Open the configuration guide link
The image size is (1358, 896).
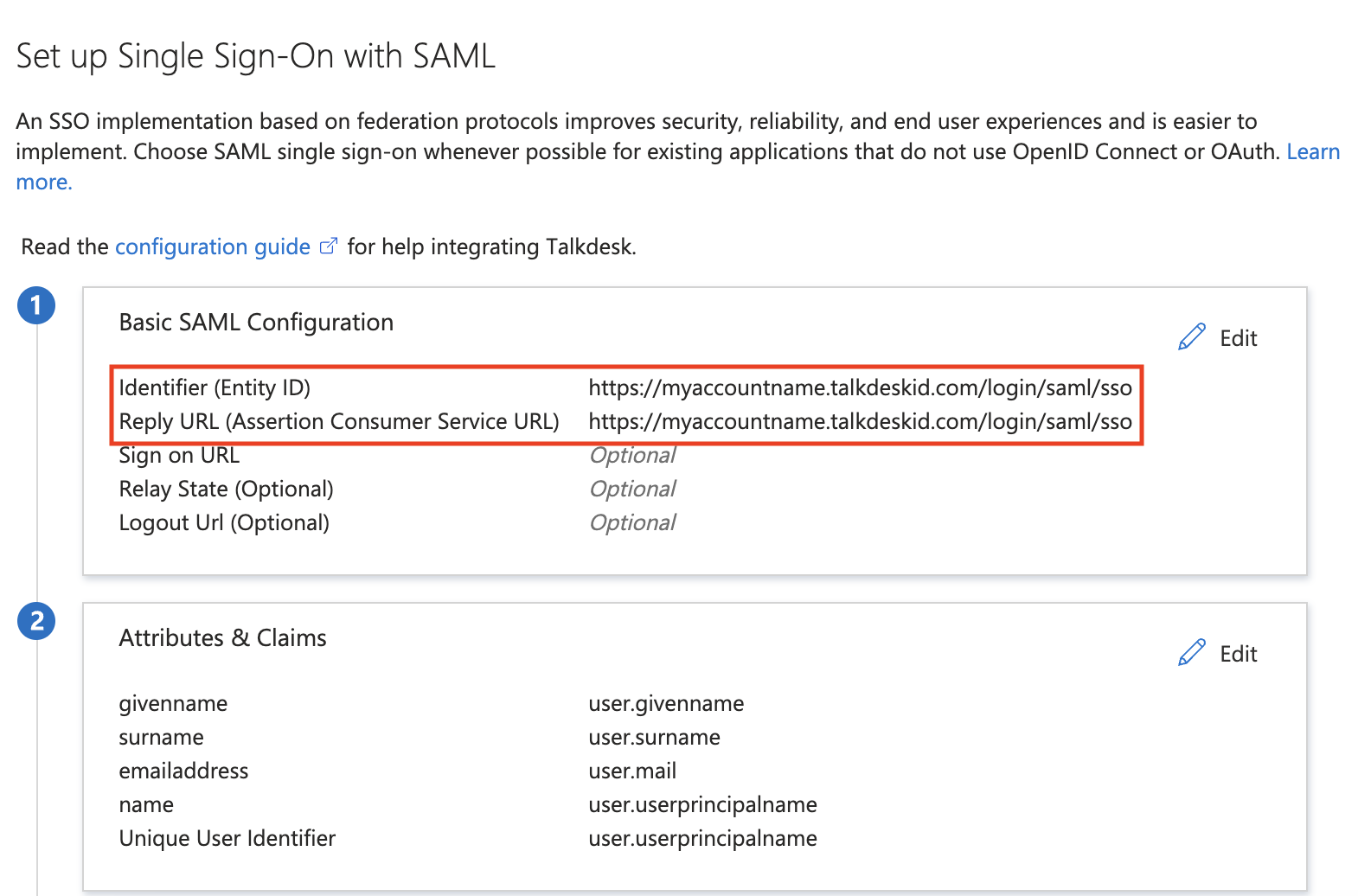(213, 246)
